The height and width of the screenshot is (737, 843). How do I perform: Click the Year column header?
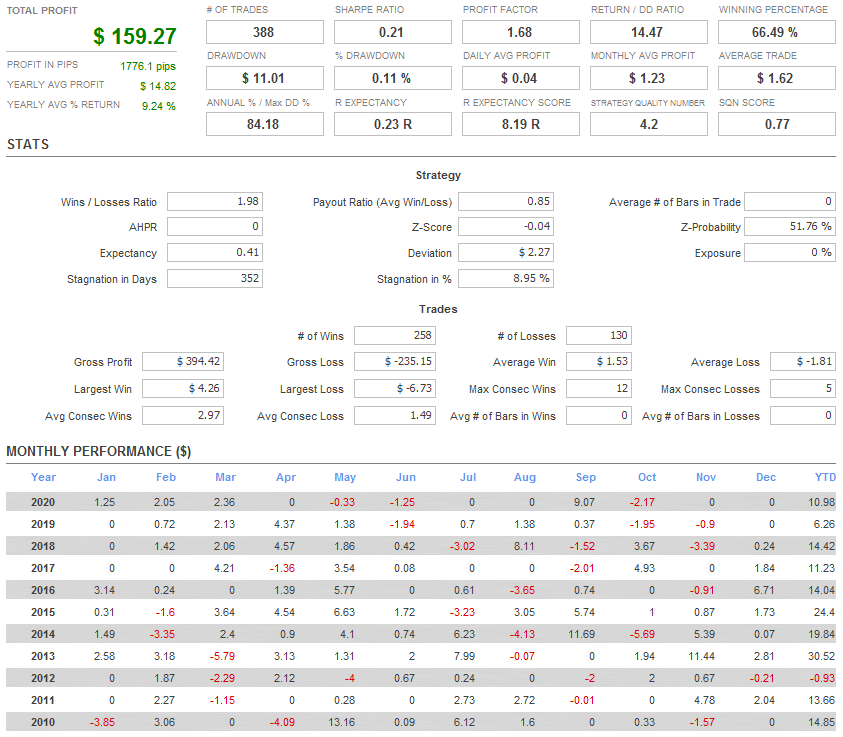pos(43,477)
